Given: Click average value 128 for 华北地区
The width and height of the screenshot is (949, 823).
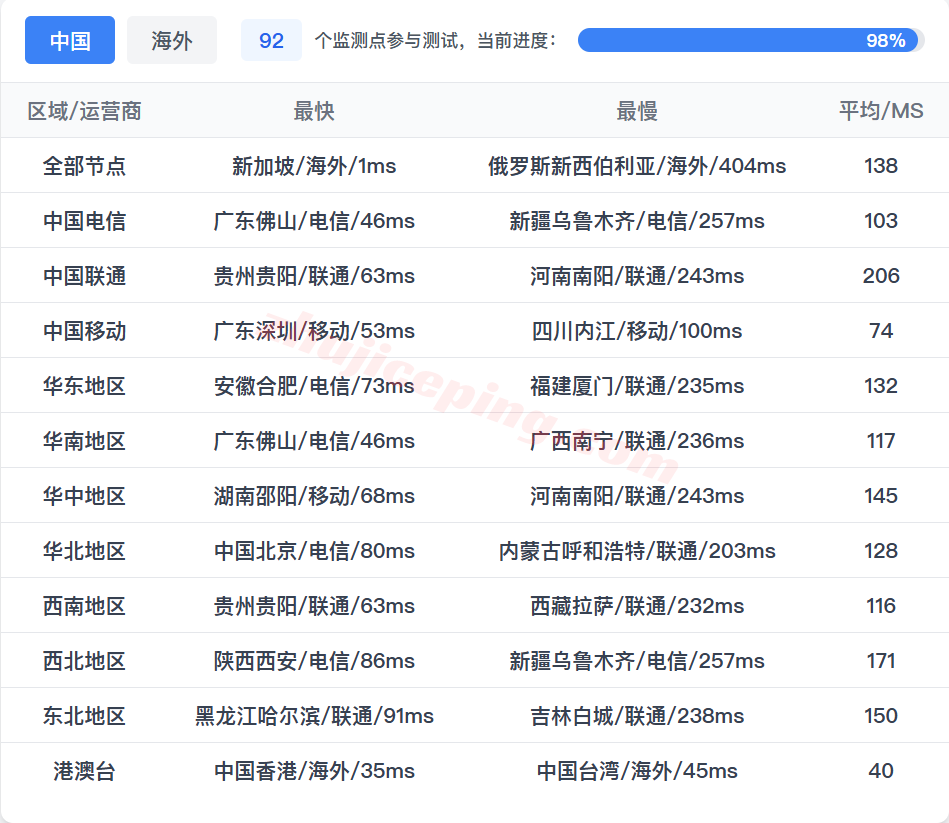Looking at the screenshot, I should [881, 551].
